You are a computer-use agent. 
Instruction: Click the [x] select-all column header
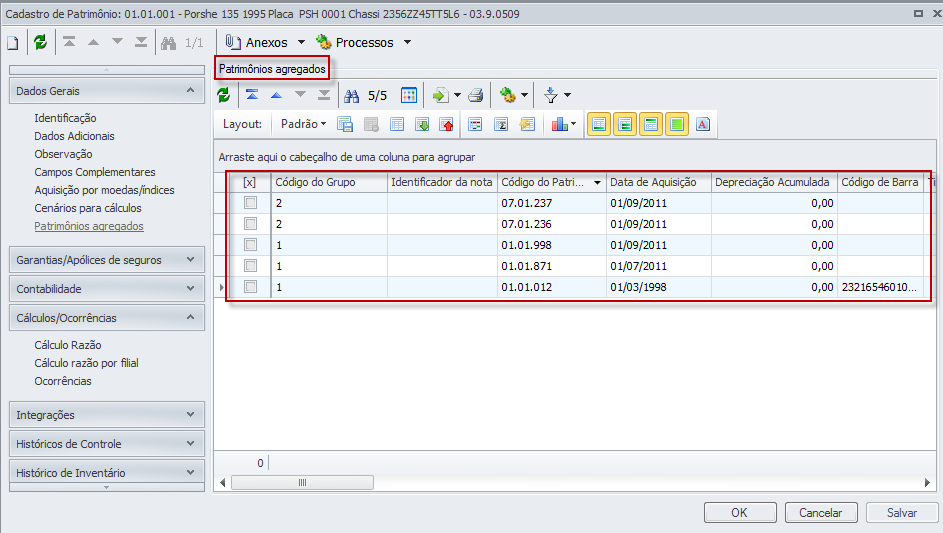pyautogui.click(x=250, y=182)
